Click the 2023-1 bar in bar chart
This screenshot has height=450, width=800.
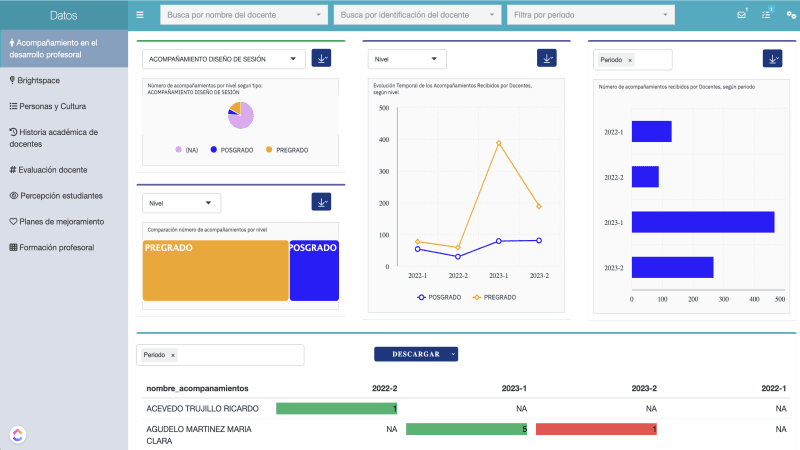point(703,222)
